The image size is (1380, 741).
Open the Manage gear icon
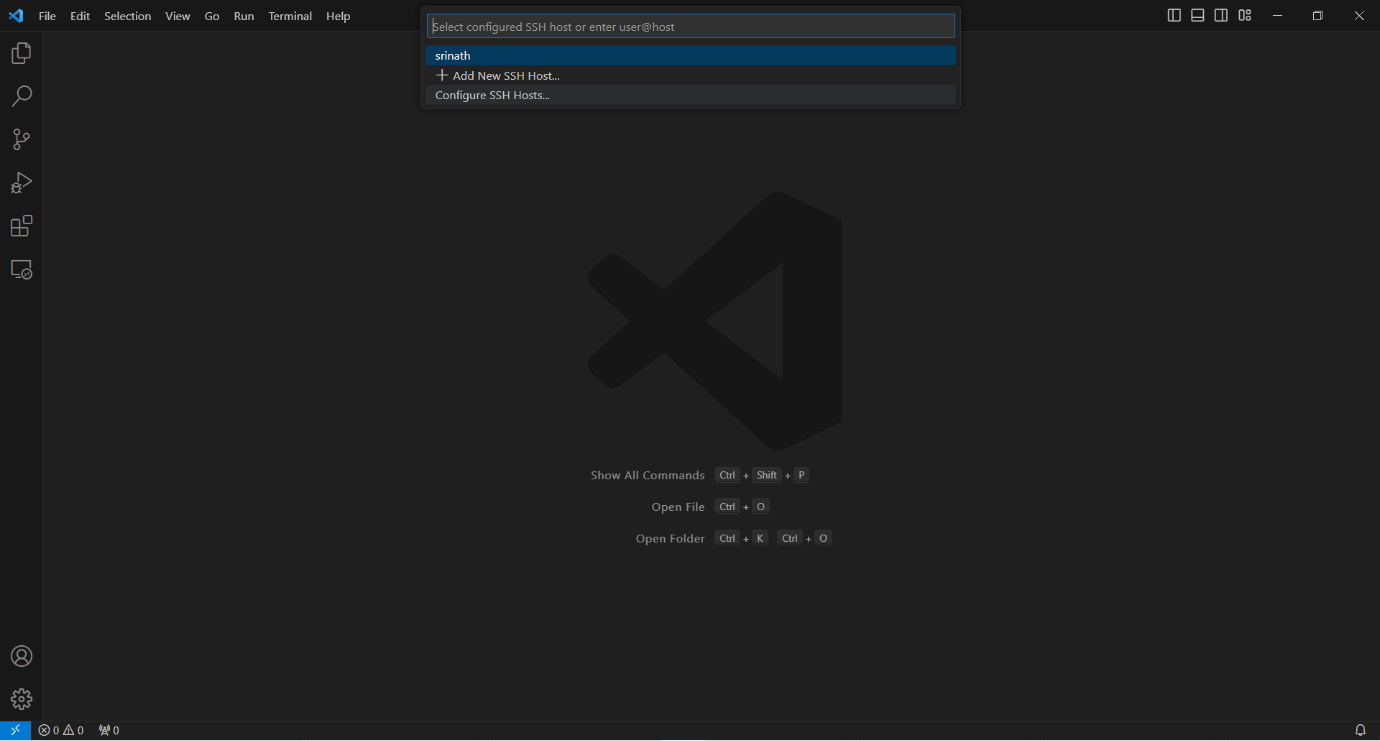21,699
